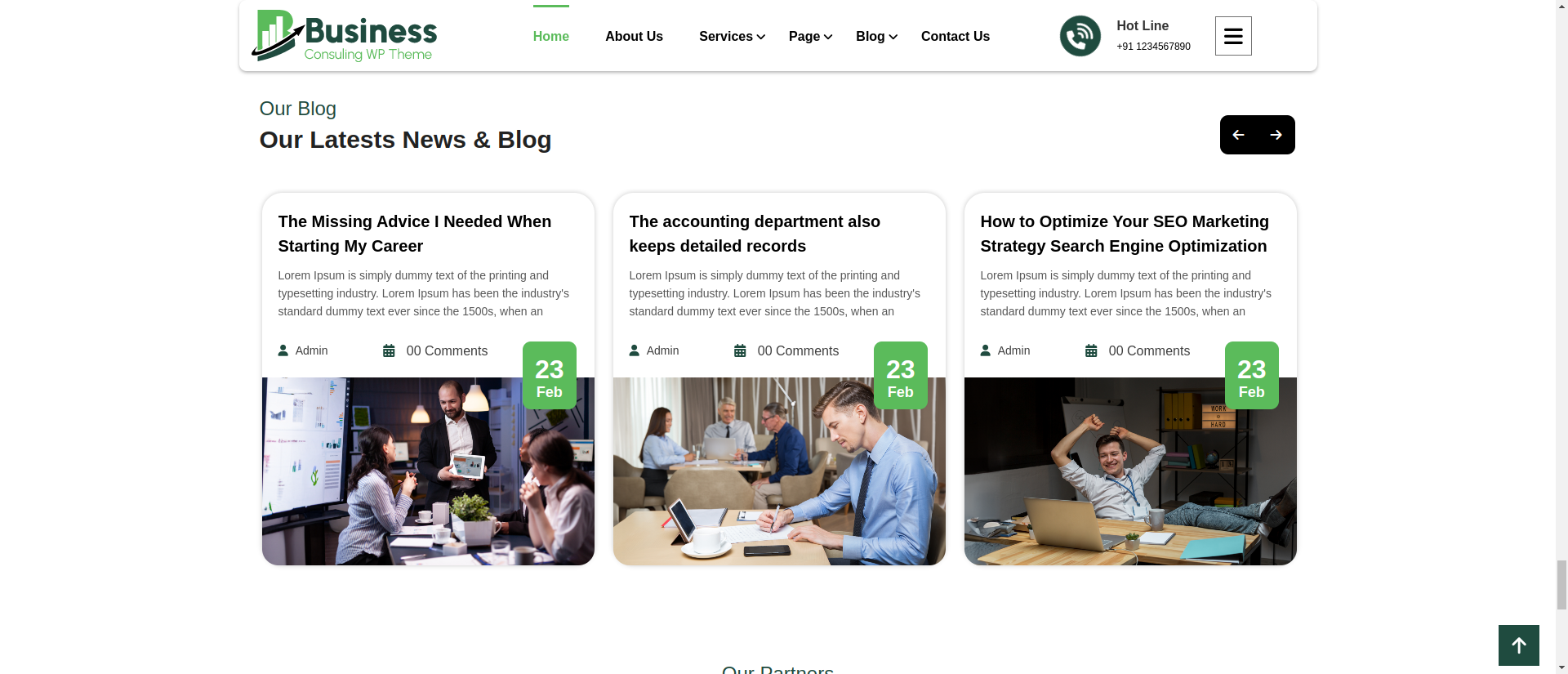Viewport: 1568px width, 674px height.
Task: Go to previous blog slide arrow
Action: (1239, 135)
